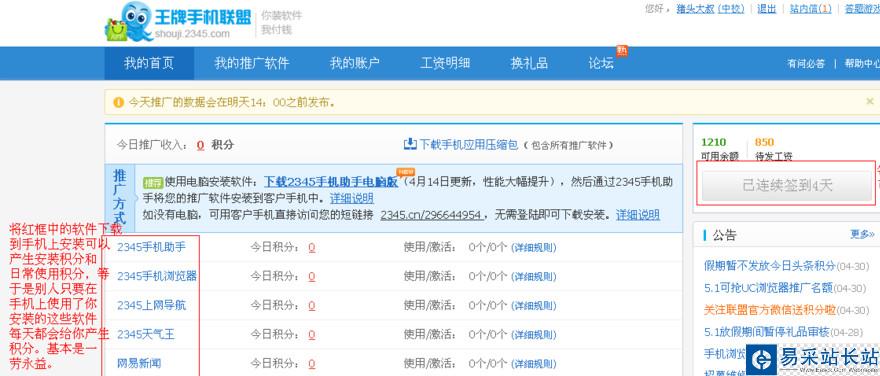Open 2345手机助手 software link
Image resolution: width=880 pixels, height=376 pixels.
[x=151, y=247]
